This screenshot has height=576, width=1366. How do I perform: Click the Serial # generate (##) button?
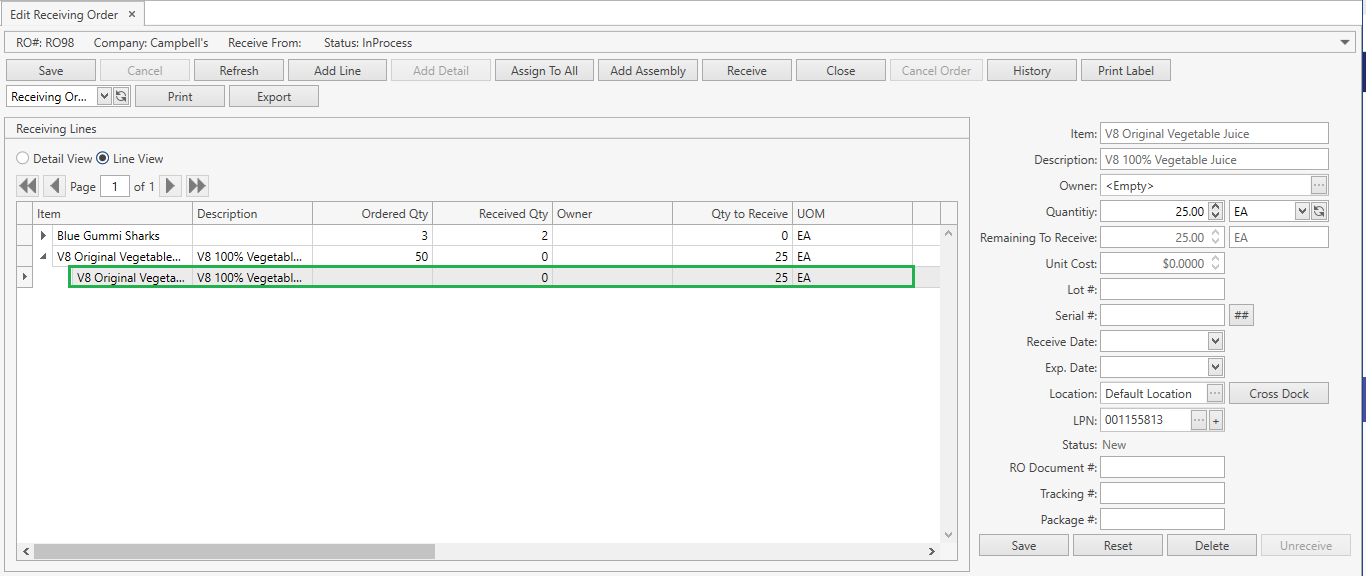(1241, 316)
